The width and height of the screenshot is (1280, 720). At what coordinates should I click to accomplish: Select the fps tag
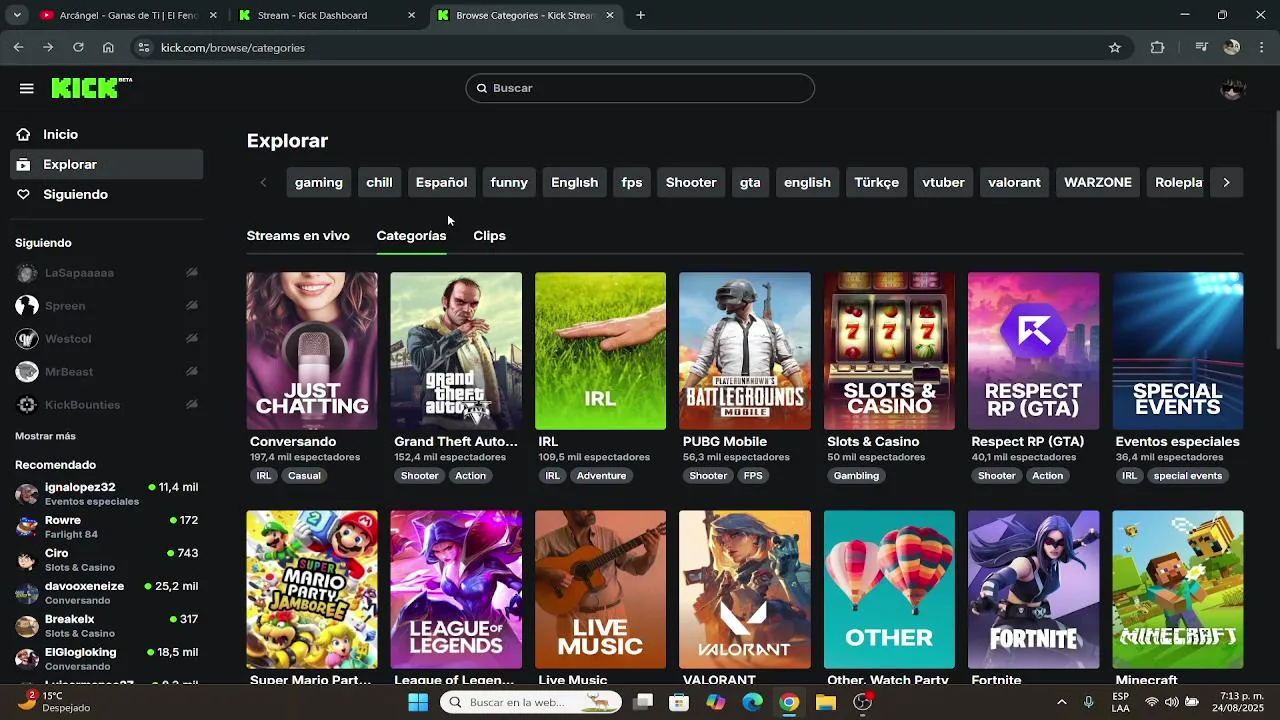tap(632, 182)
